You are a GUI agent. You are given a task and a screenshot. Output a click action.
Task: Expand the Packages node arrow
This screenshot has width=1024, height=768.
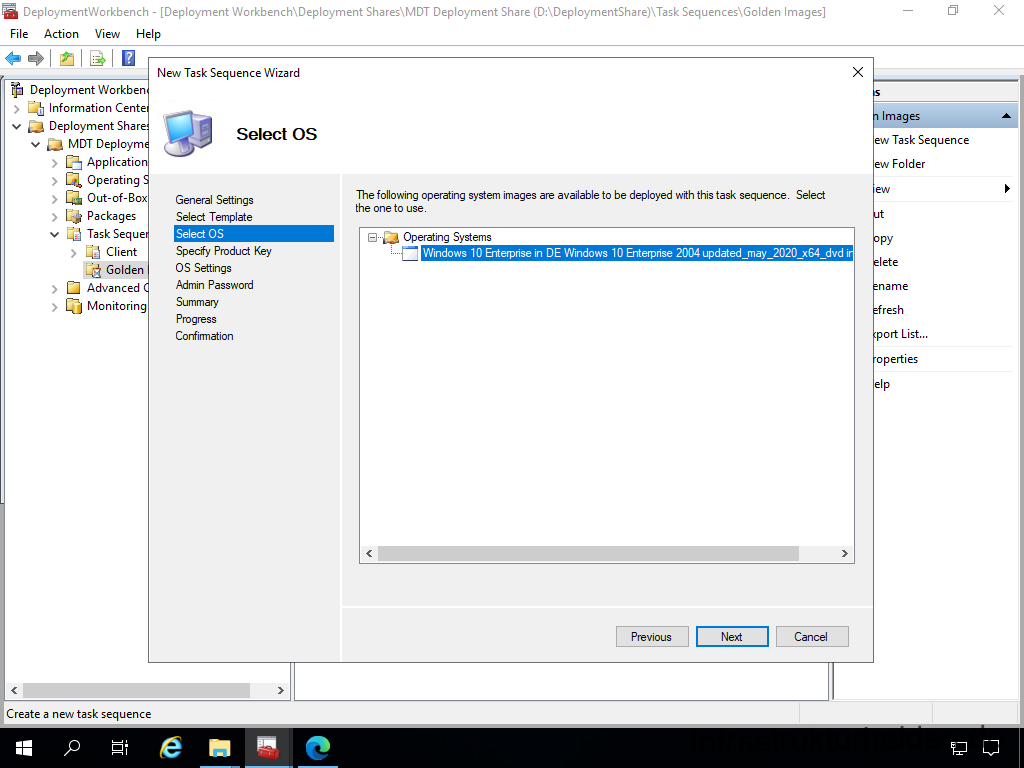pyautogui.click(x=55, y=216)
